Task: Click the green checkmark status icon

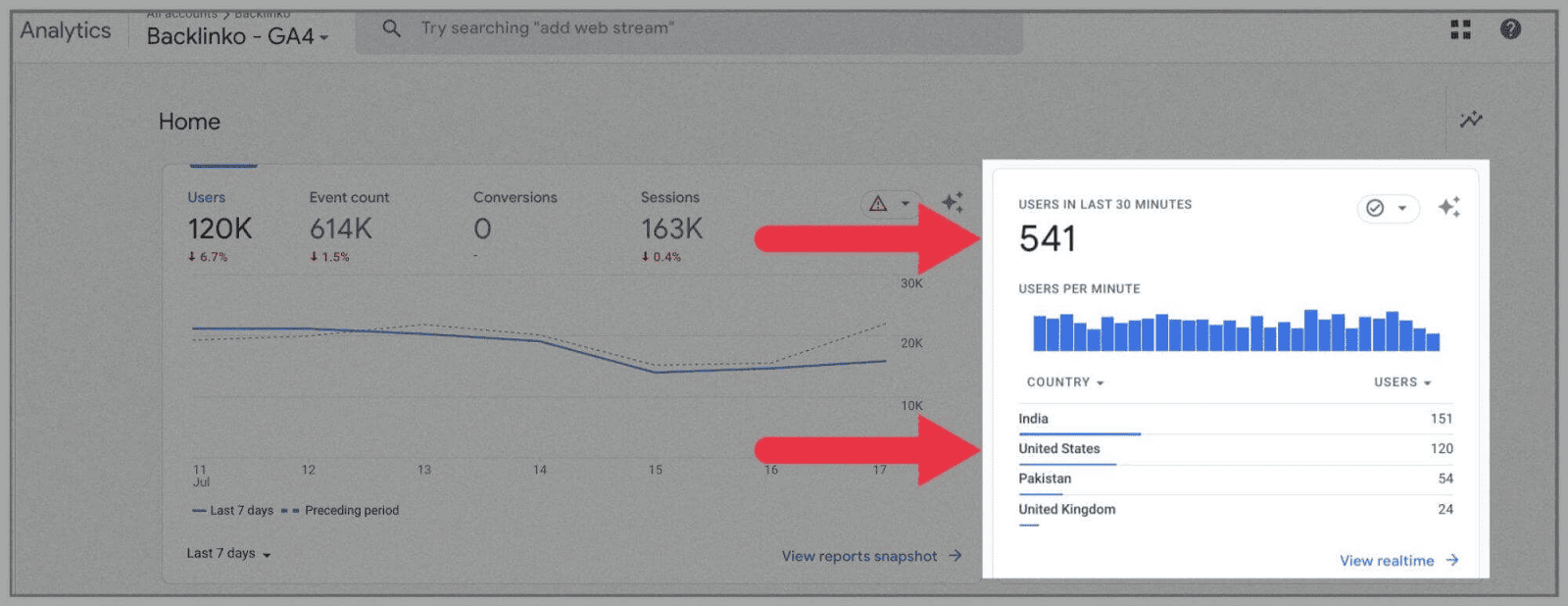Action: click(1376, 208)
